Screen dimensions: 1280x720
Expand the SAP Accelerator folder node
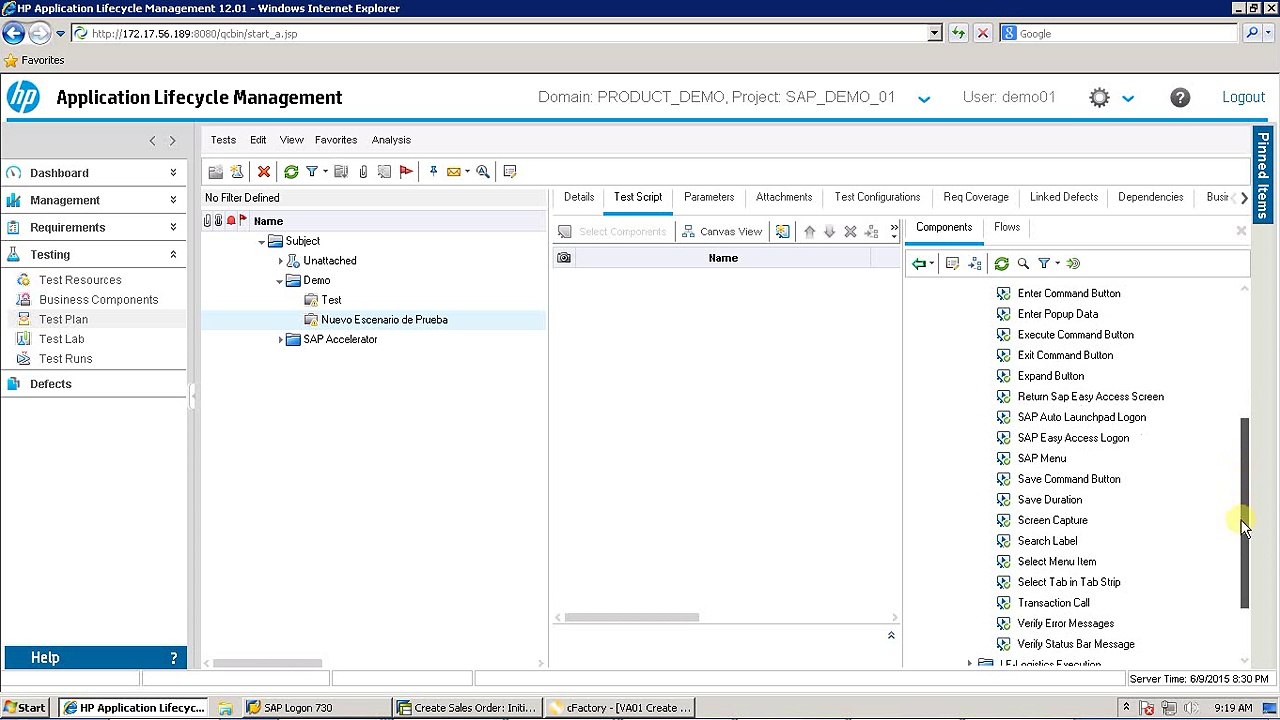pos(281,340)
